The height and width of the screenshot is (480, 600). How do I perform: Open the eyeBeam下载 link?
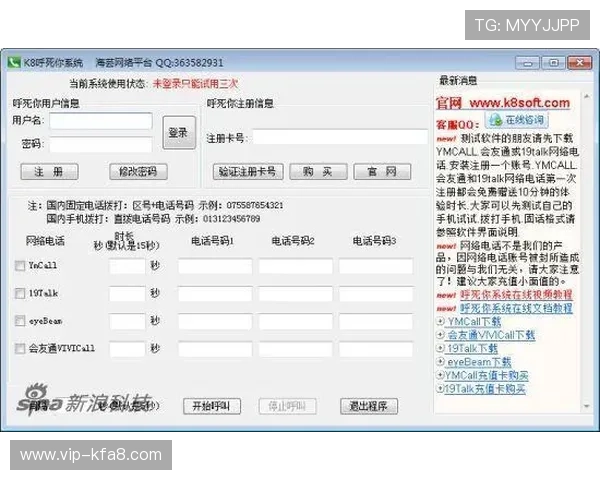[479, 362]
